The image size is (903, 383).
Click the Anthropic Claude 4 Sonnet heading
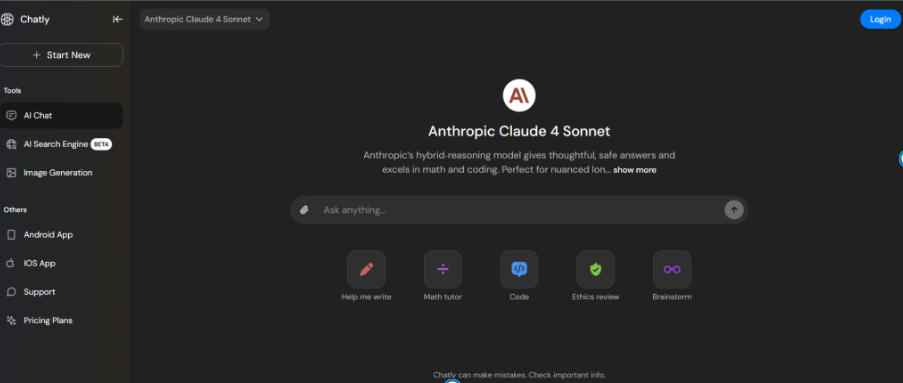[x=519, y=131]
